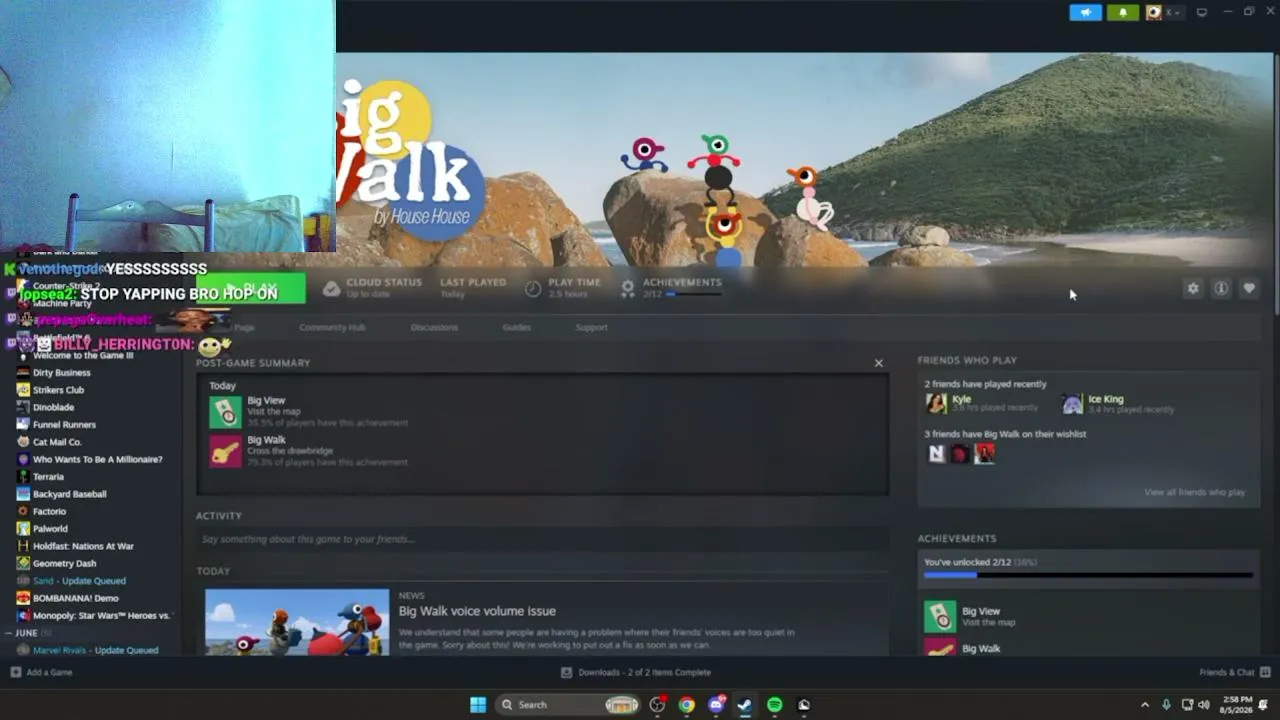Select Palworld in the library list
Image resolution: width=1280 pixels, height=720 pixels.
coord(50,529)
